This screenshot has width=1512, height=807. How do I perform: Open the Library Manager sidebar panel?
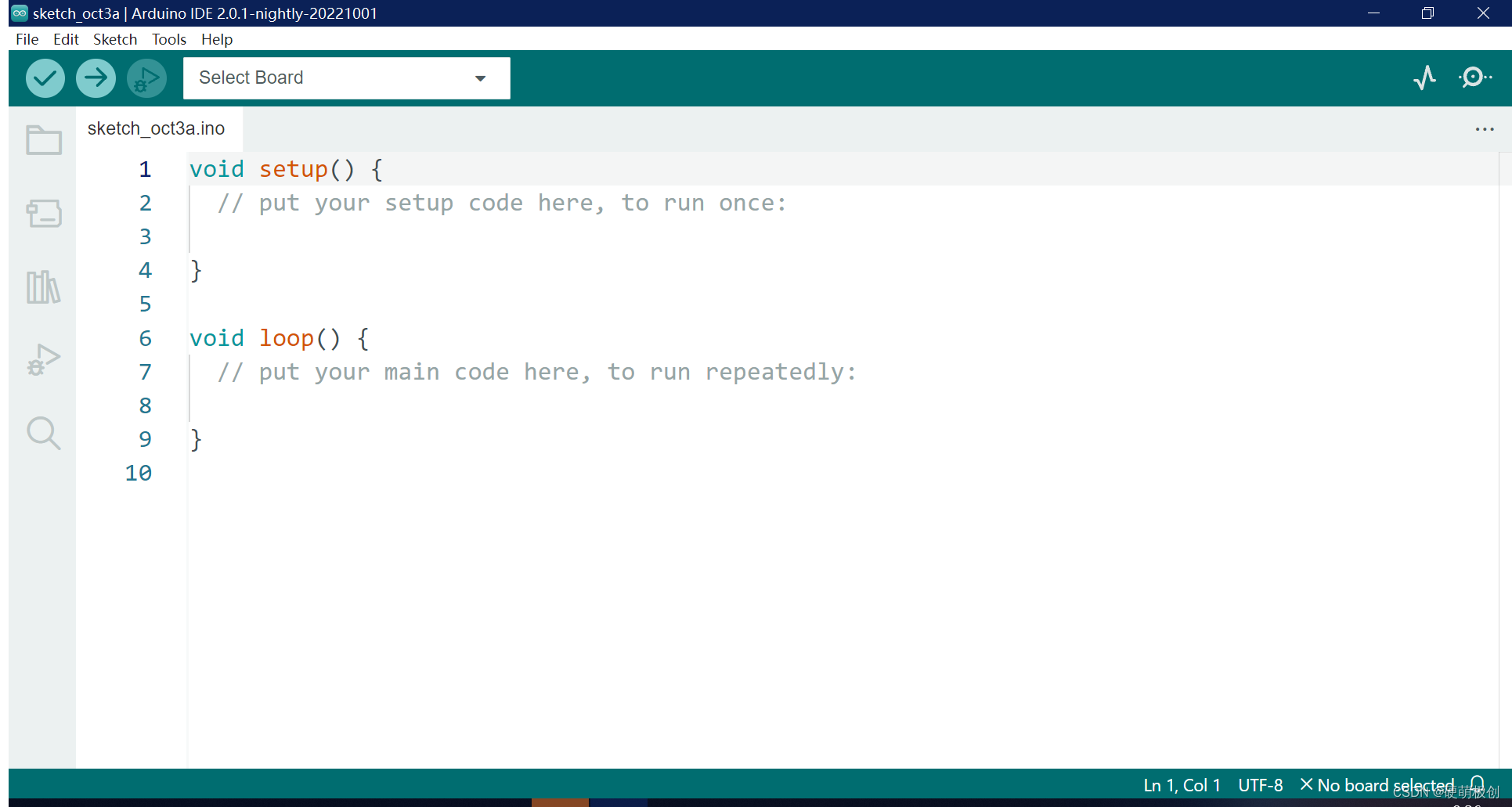point(44,287)
